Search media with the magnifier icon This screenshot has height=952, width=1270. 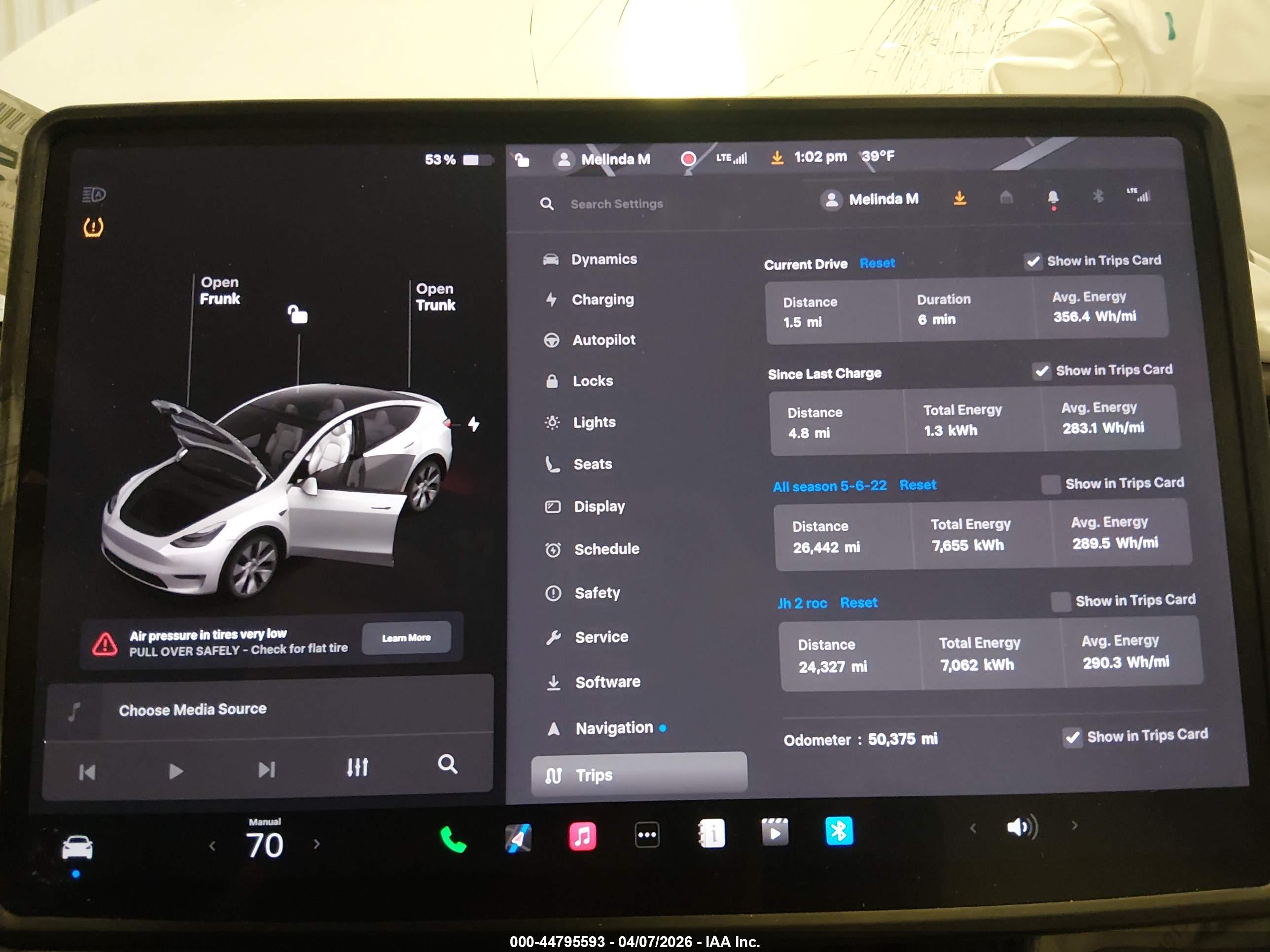click(447, 764)
